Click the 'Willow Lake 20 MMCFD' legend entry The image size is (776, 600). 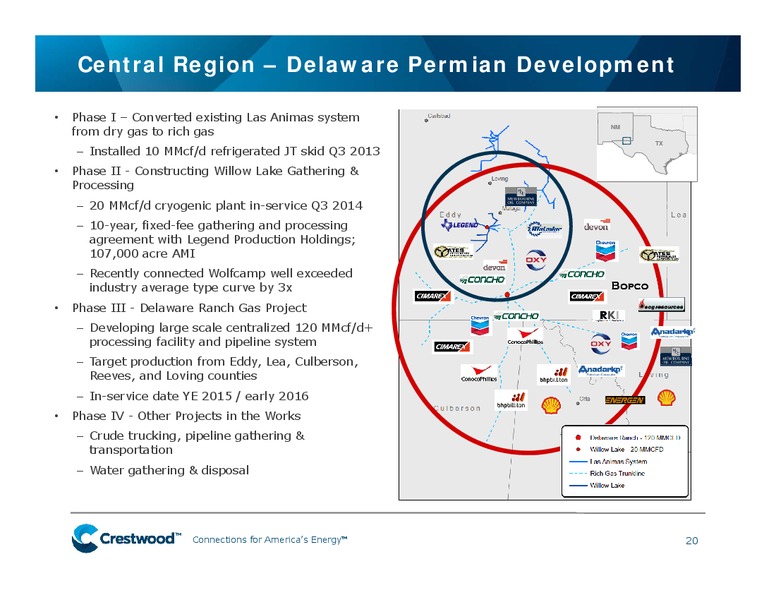619,450
